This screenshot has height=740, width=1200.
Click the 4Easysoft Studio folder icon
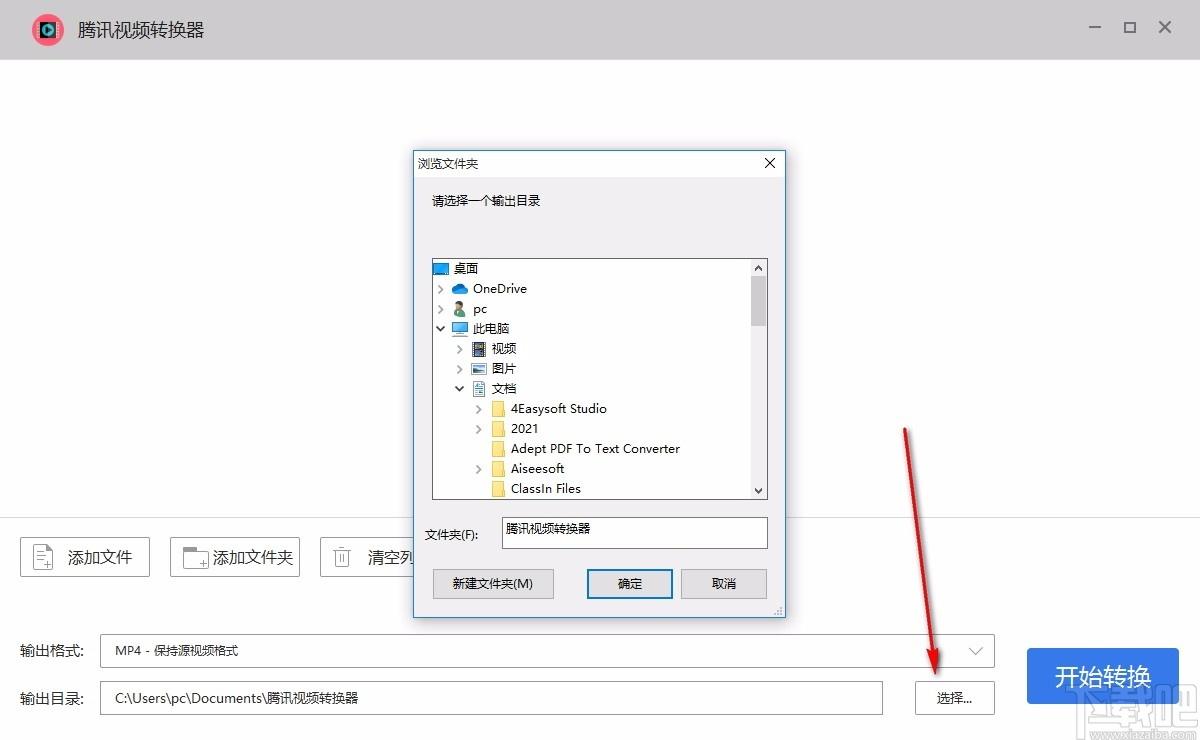tap(498, 409)
